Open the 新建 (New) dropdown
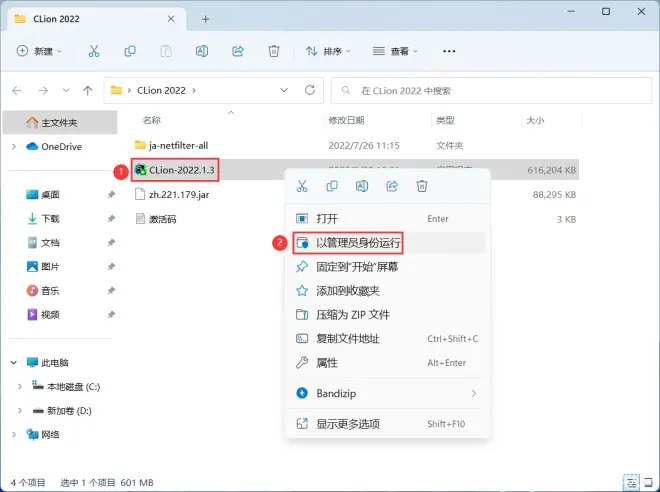This screenshot has height=492, width=660. coord(39,51)
